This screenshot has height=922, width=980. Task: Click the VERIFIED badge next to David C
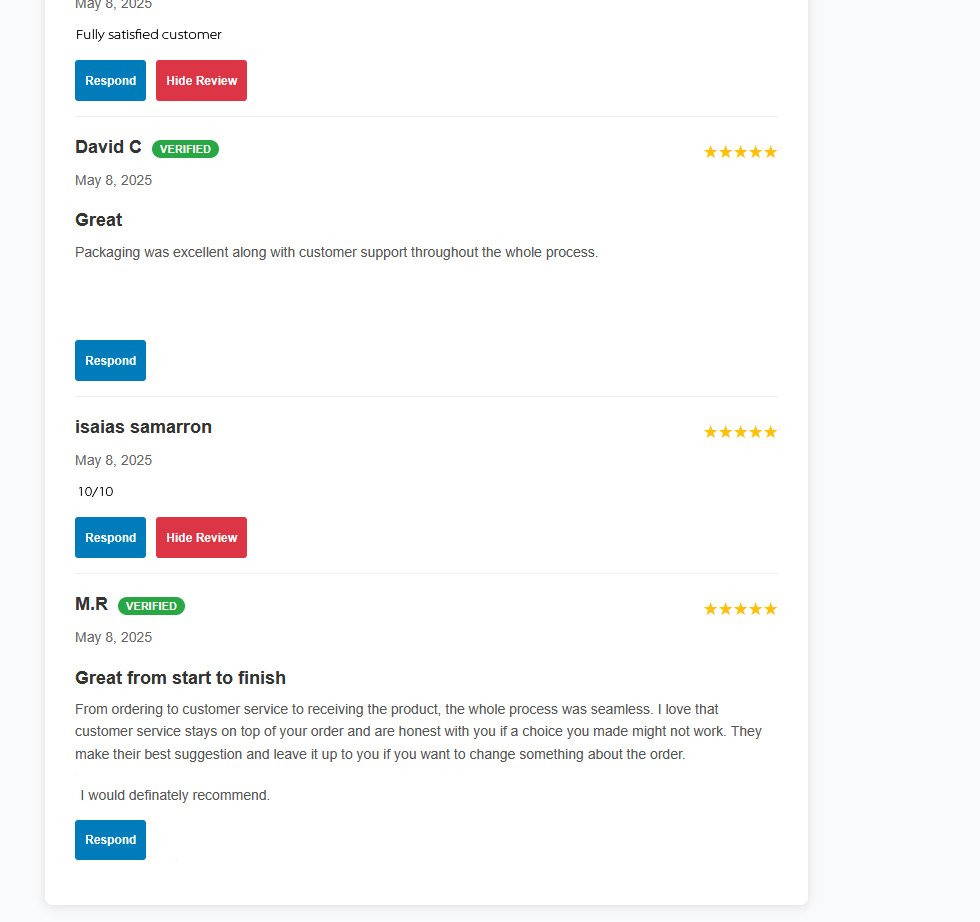pos(185,149)
